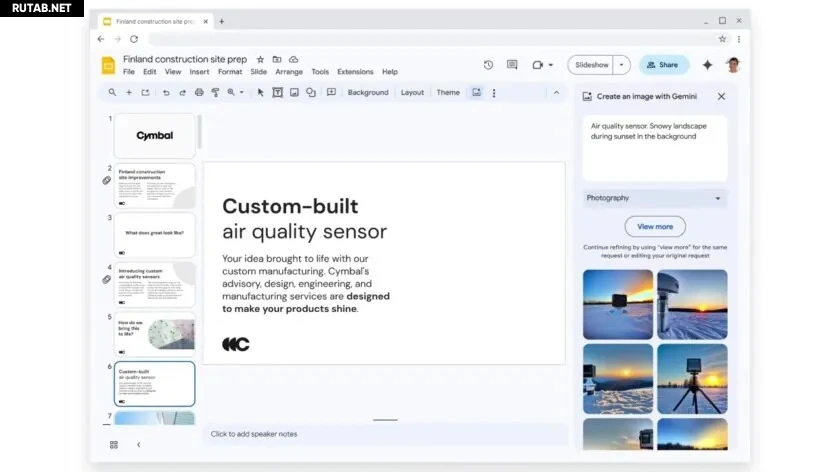Open the Extensions menu
The image size is (840, 472).
click(355, 72)
